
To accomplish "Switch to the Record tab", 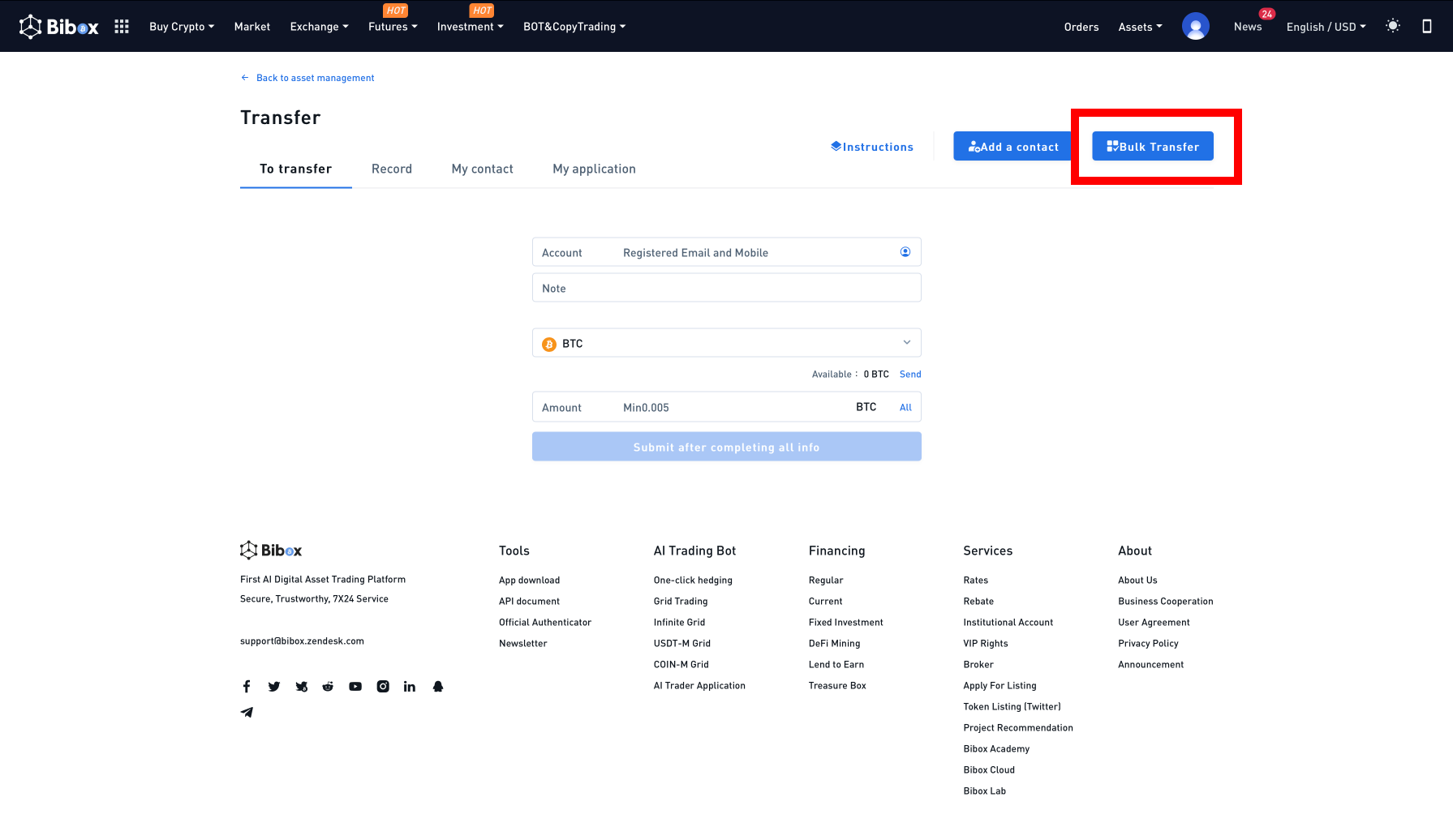I will click(392, 169).
